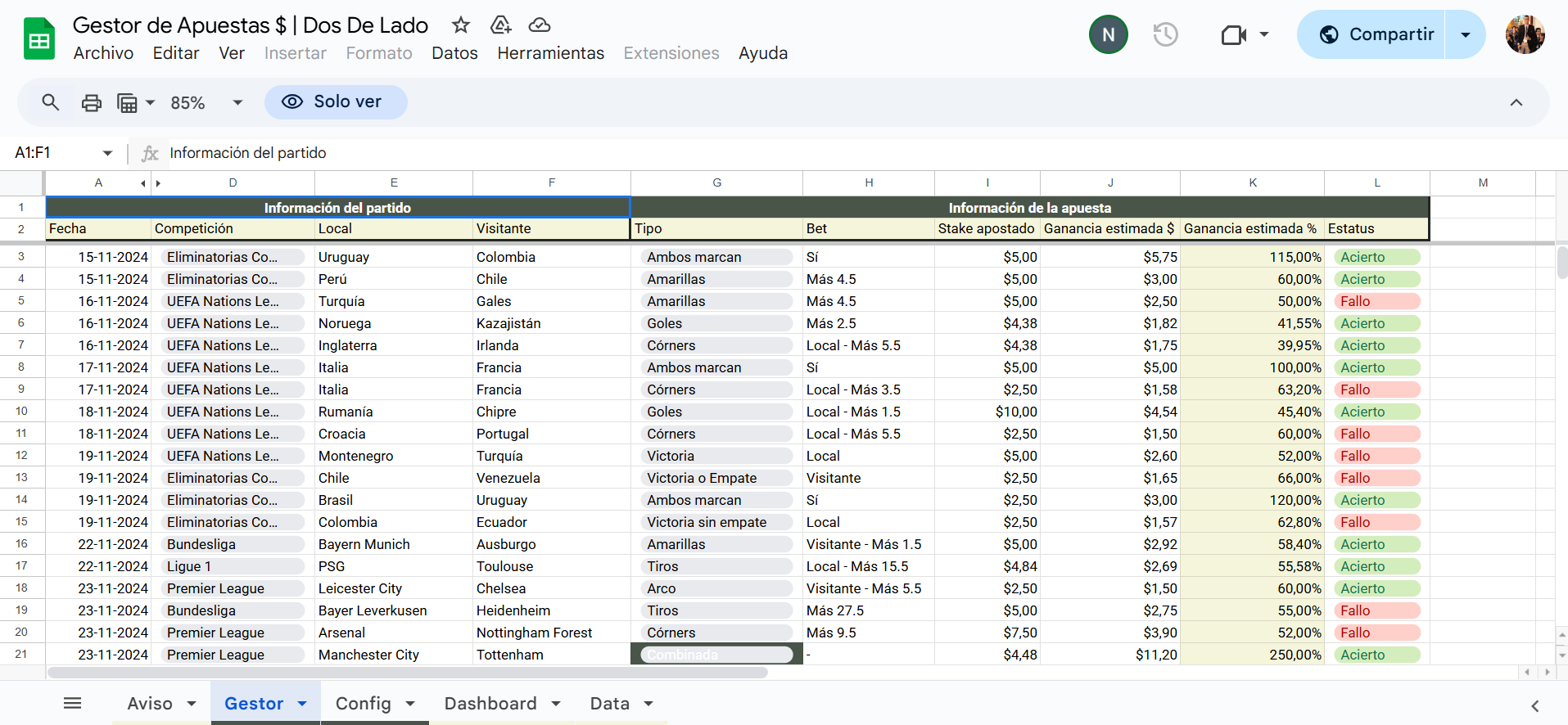This screenshot has height=725, width=1568.
Task: Click the Solo ver button
Action: coord(336,102)
